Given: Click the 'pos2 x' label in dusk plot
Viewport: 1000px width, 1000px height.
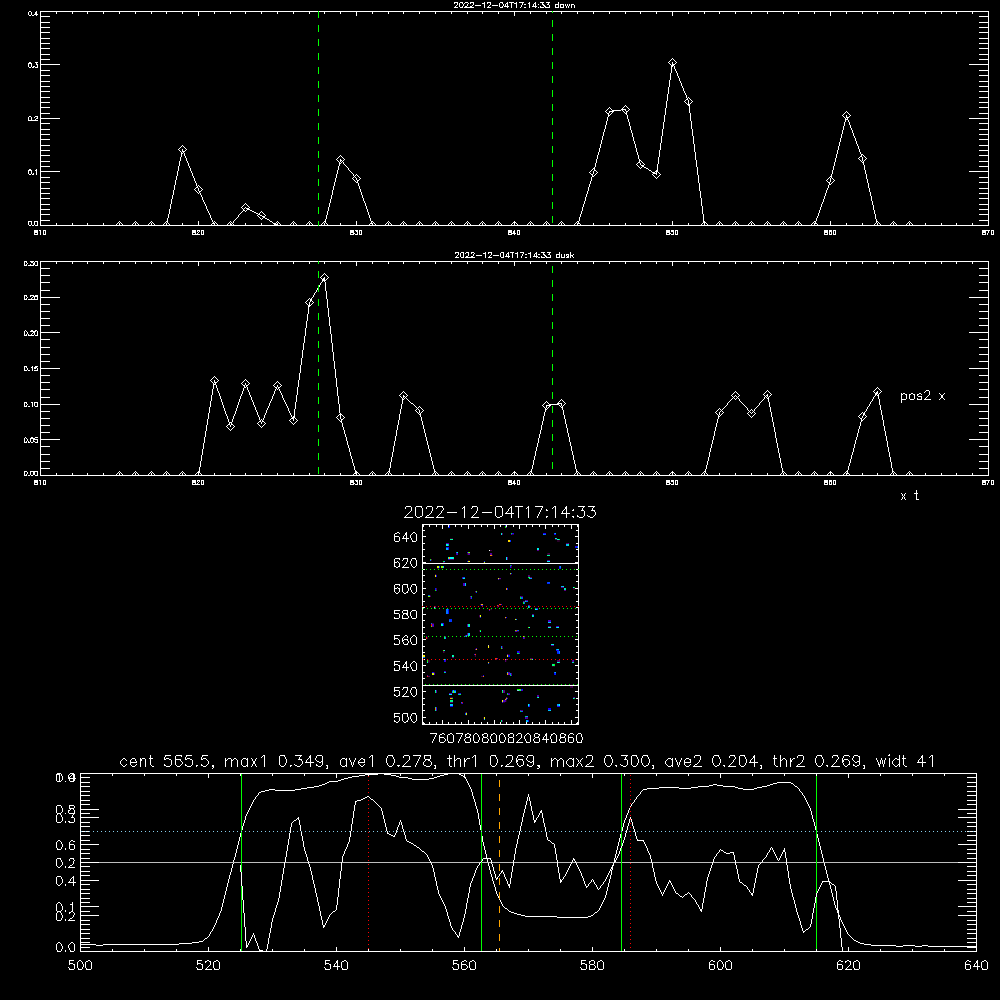Looking at the screenshot, I should point(922,396).
